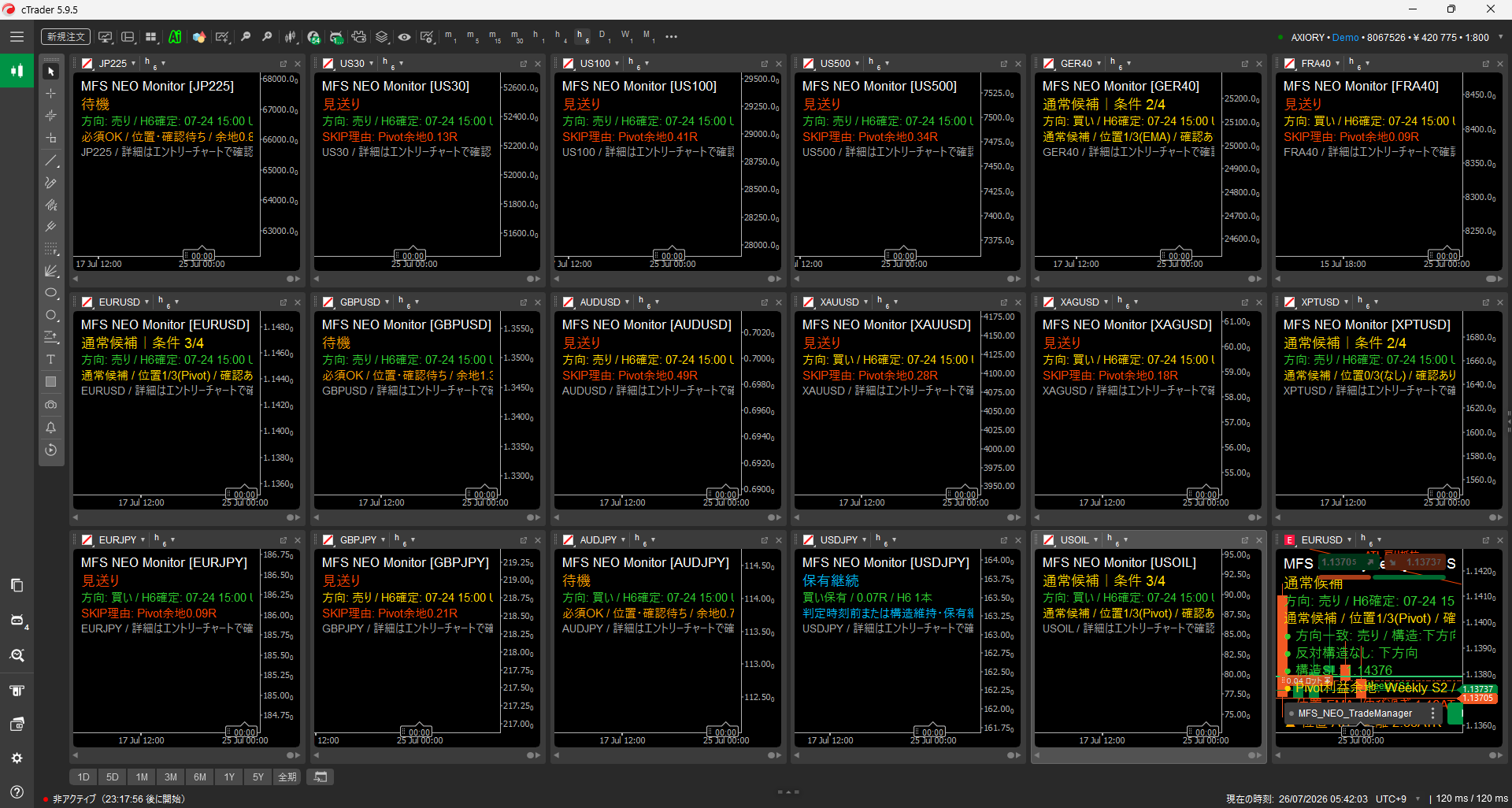Viewport: 1512px width, 808px height.
Task: Click the zoom out magnifier icon
Action: pos(246,37)
